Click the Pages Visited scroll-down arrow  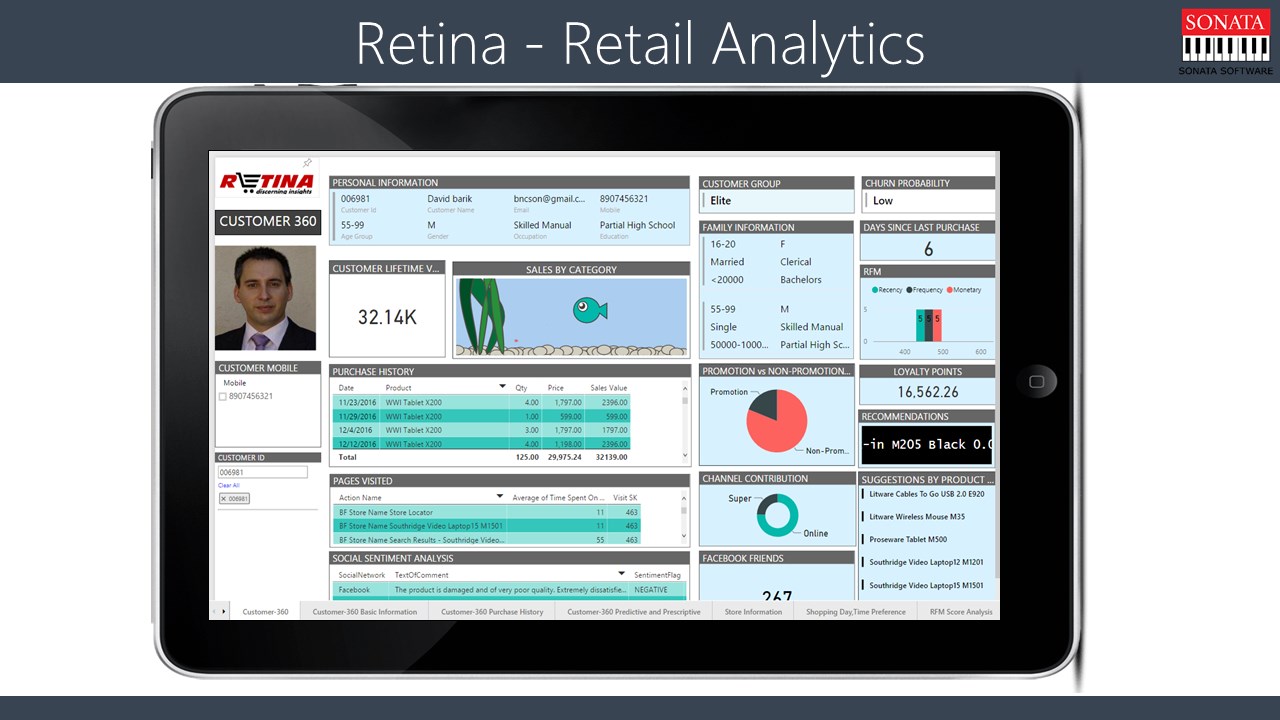(685, 538)
